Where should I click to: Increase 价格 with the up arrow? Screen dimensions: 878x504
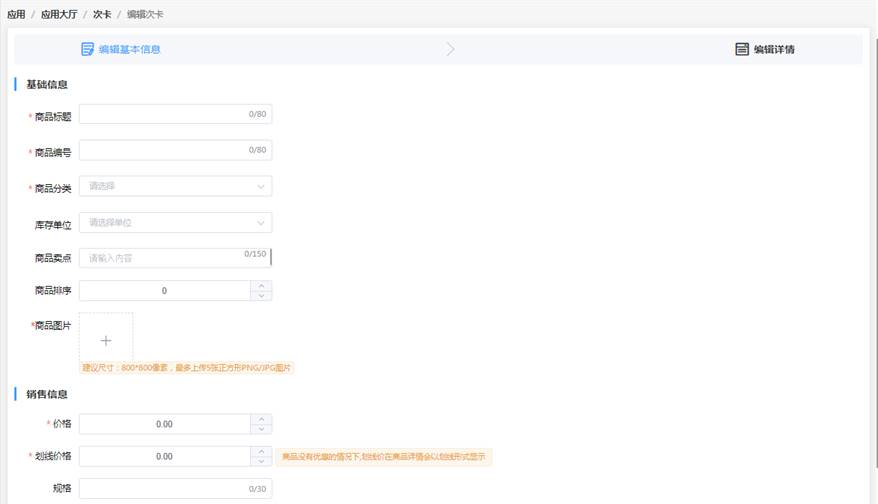click(261, 419)
